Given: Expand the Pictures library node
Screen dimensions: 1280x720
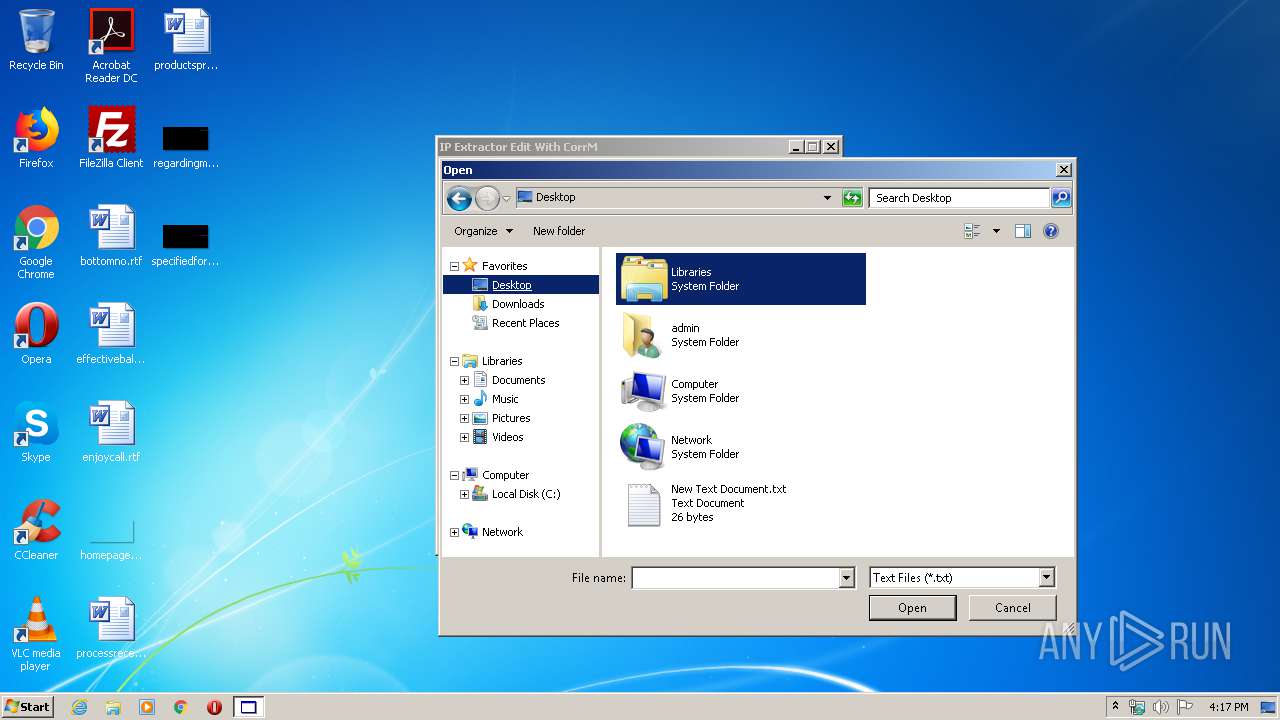Looking at the screenshot, I should [464, 418].
